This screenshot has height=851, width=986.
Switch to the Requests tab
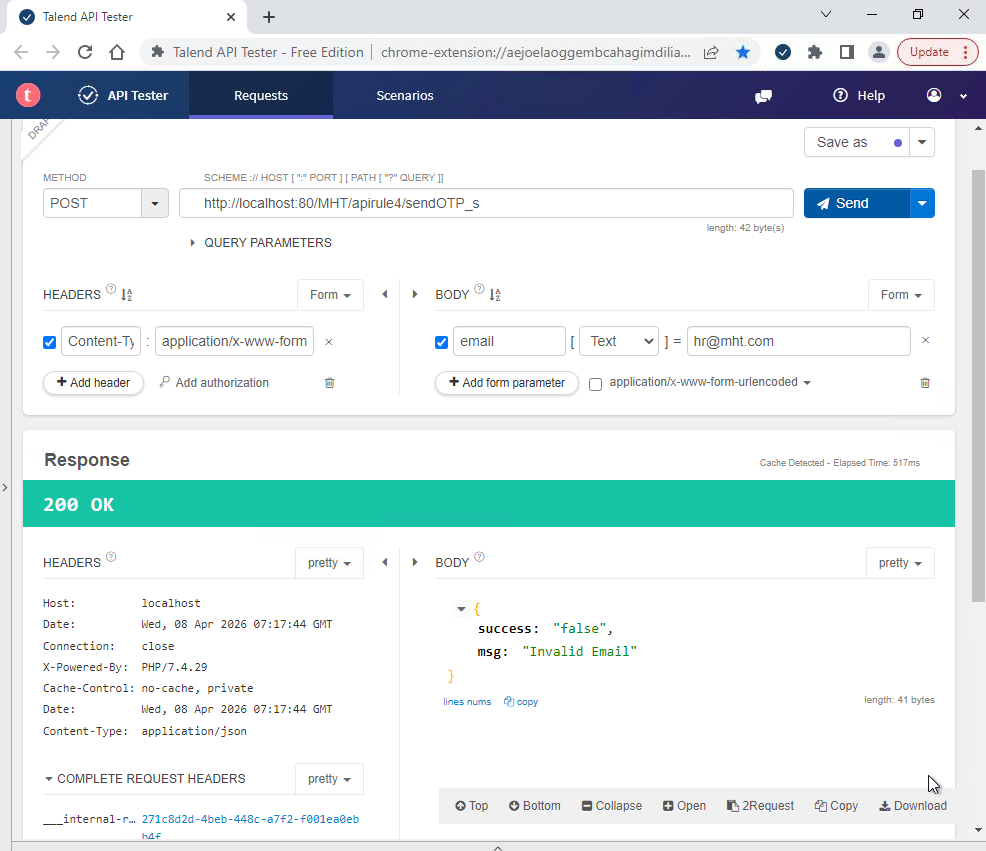pos(261,95)
